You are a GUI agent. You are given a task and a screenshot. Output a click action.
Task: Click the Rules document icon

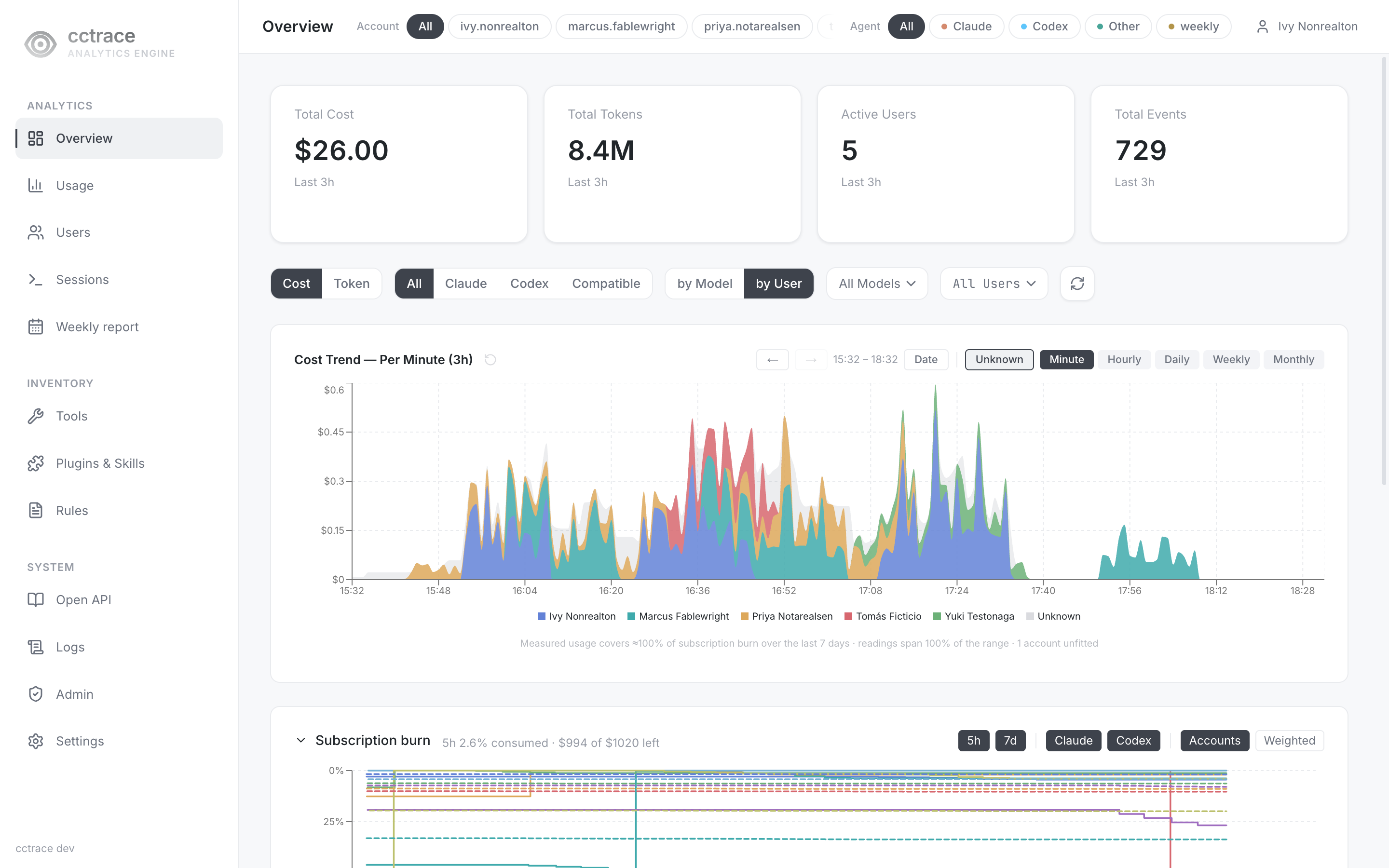36,510
